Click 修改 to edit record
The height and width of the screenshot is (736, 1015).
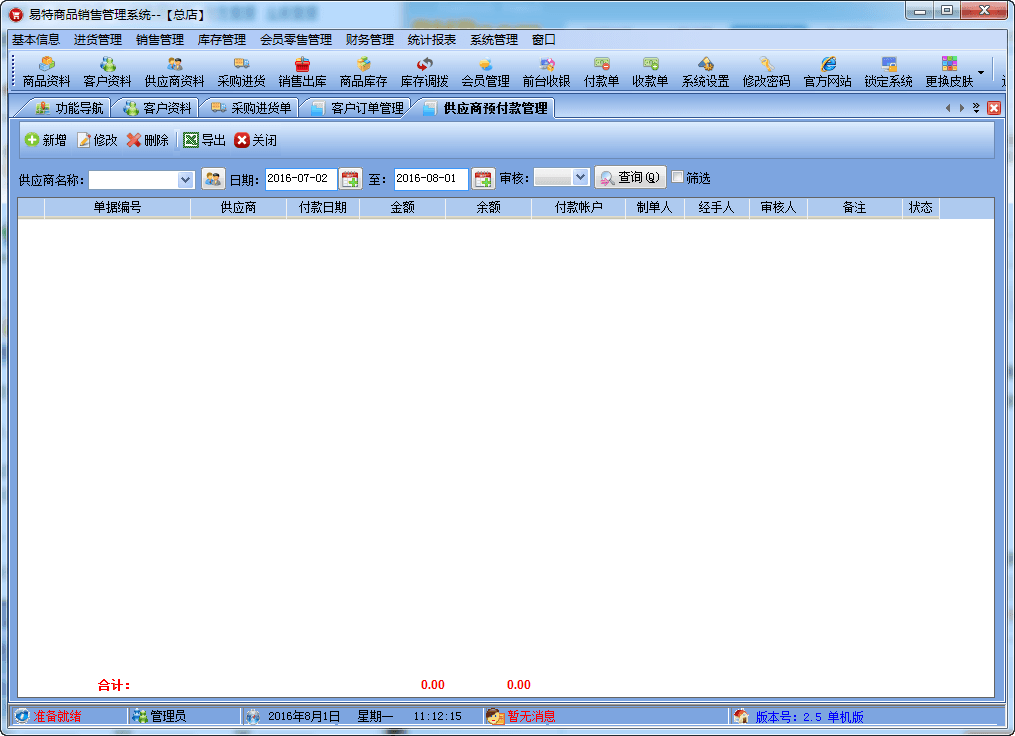pos(97,140)
